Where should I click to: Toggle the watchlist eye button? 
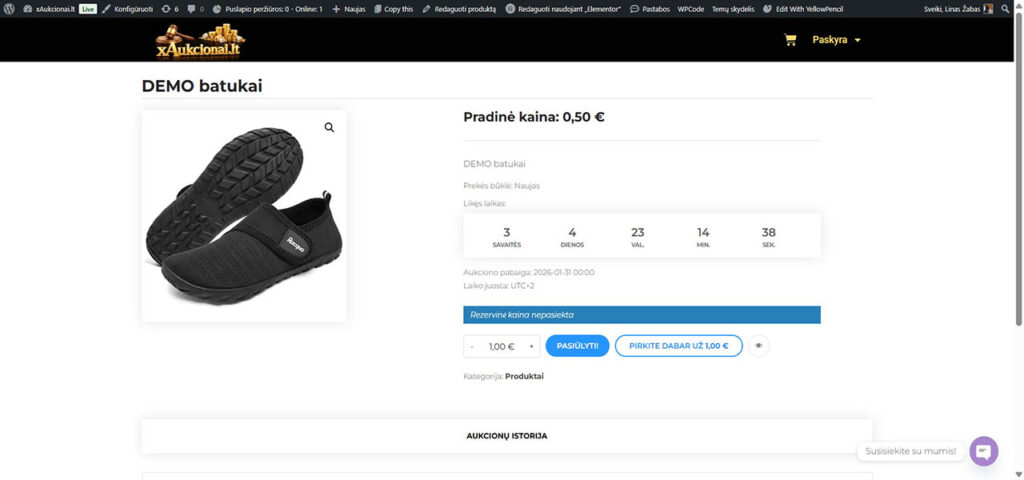758,346
